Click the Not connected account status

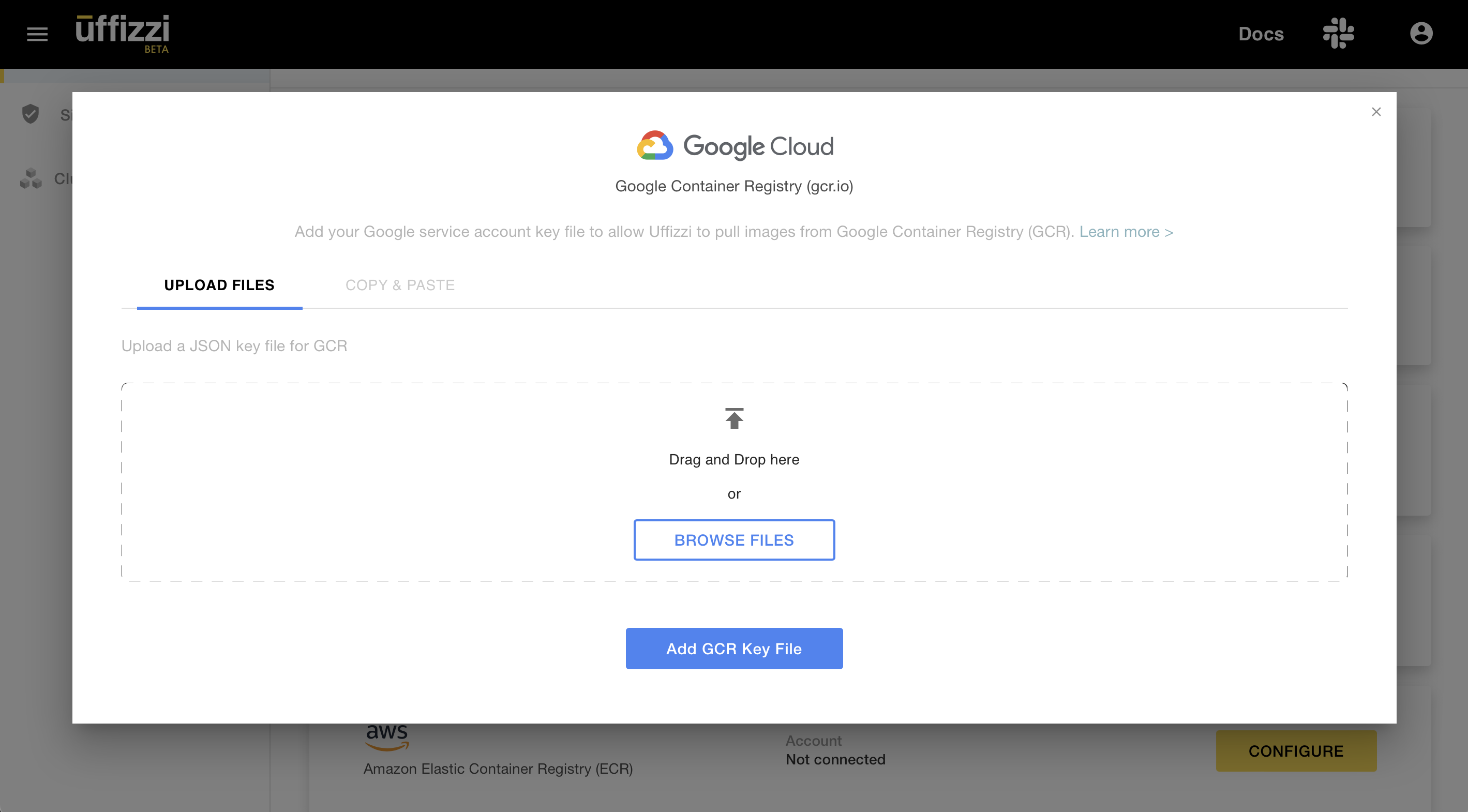tap(835, 760)
